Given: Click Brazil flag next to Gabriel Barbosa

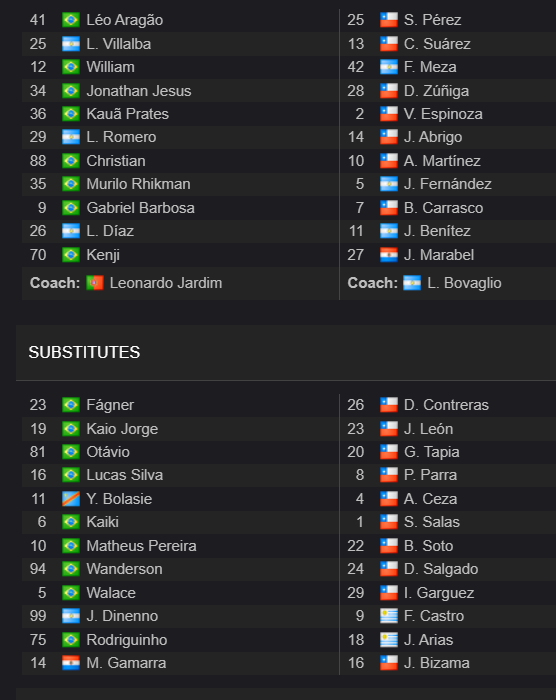Looking at the screenshot, I should coord(71,208).
